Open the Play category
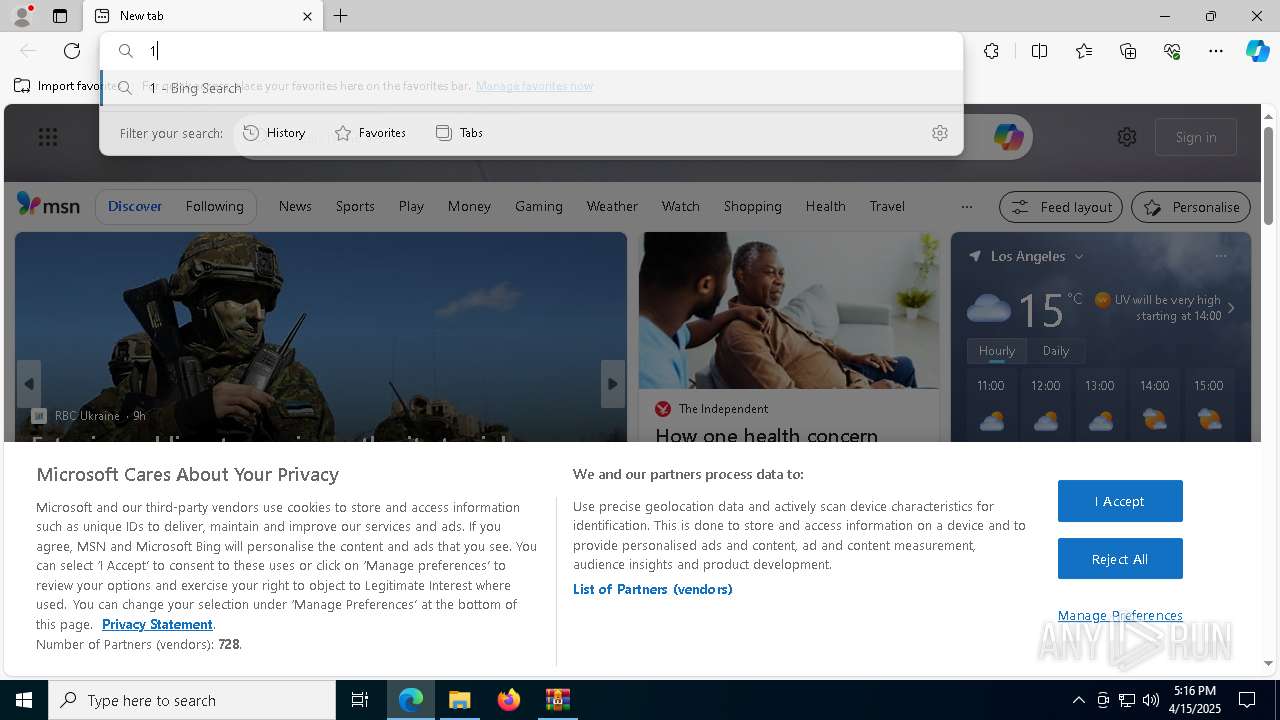 [411, 206]
